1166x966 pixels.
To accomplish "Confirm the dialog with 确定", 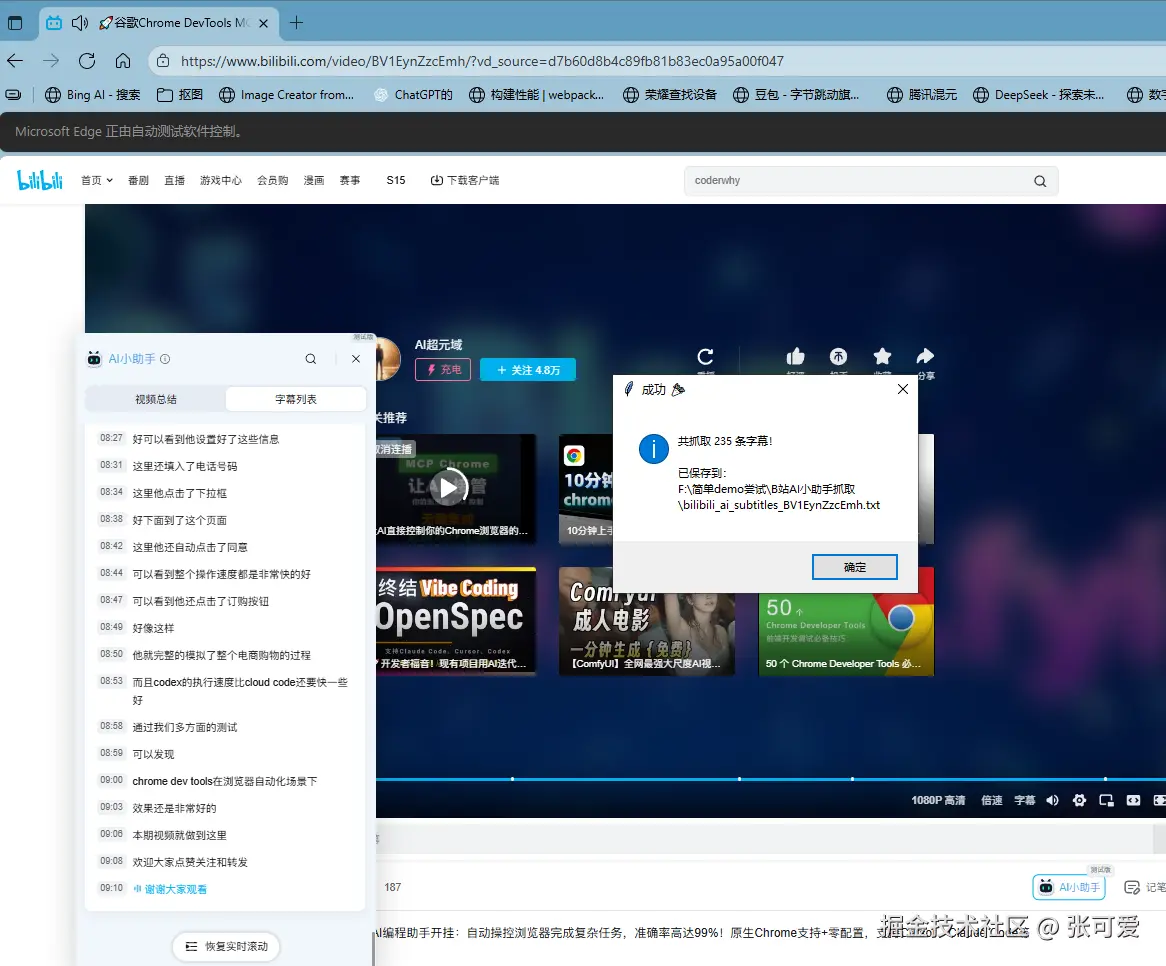I will click(854, 567).
